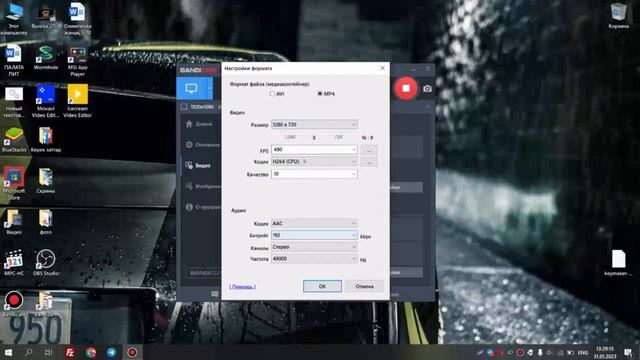Open the О программе tab in Bandicam
640x360 pixels.
(200, 207)
